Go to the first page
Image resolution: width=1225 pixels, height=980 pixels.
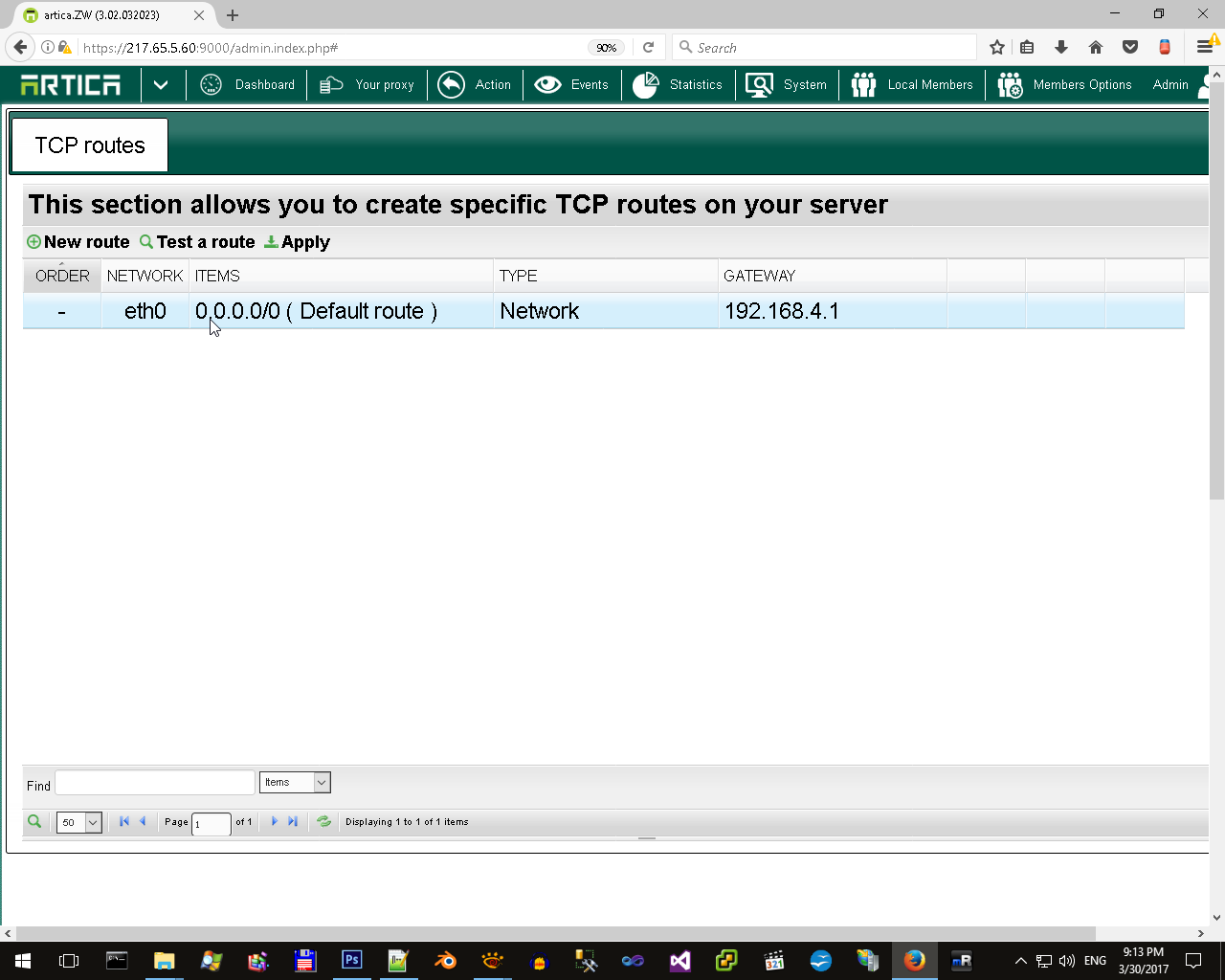coord(124,821)
